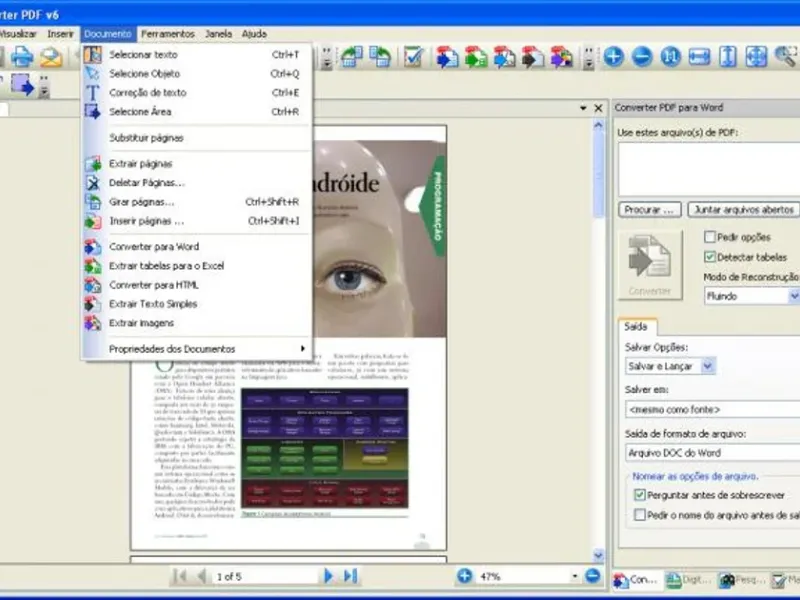Viewport: 800px width, 600px height.
Task: Click the large Converter button icon
Action: click(649, 264)
